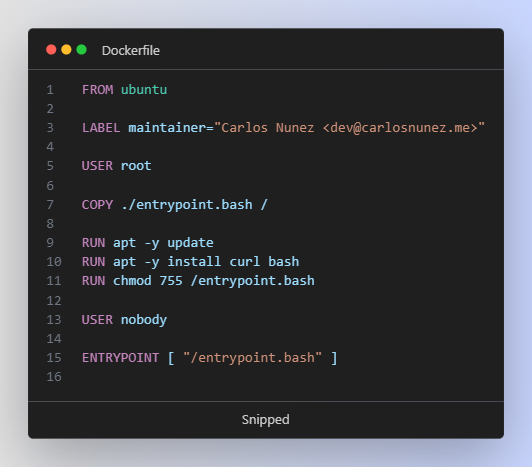Click the COPY keyword on line 7
This screenshot has height=467, width=532.
97,205
